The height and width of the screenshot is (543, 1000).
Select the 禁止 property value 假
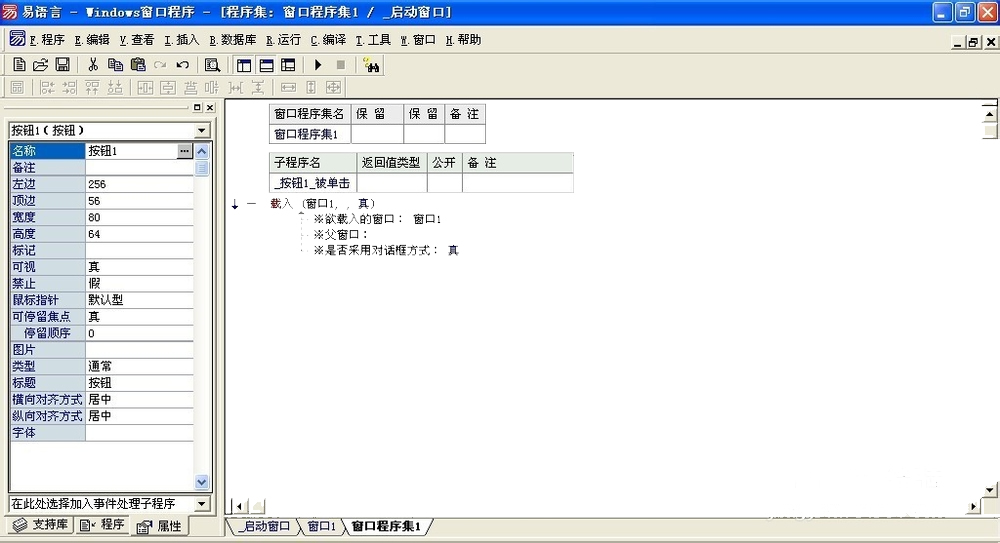(139, 283)
